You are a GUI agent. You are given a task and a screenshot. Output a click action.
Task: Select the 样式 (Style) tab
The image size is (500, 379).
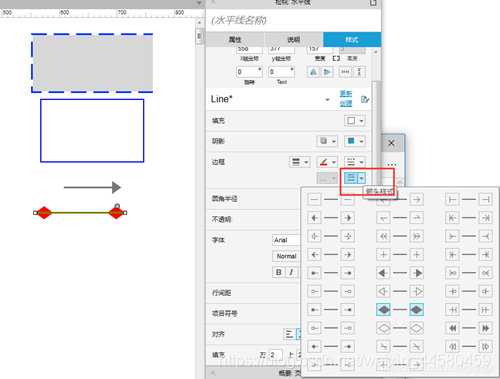(352, 40)
